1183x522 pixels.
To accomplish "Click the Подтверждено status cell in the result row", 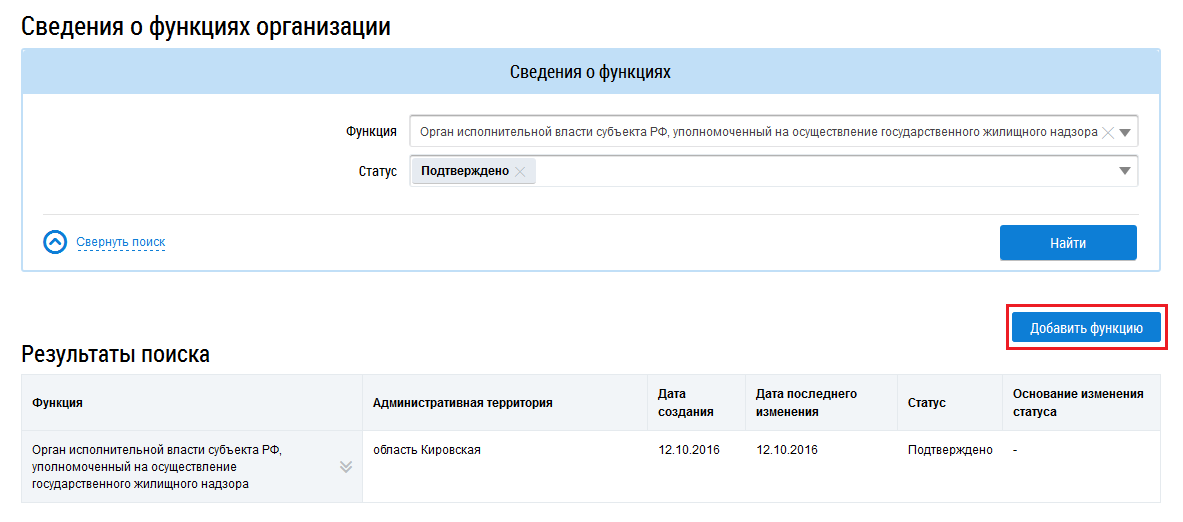I will click(x=950, y=450).
